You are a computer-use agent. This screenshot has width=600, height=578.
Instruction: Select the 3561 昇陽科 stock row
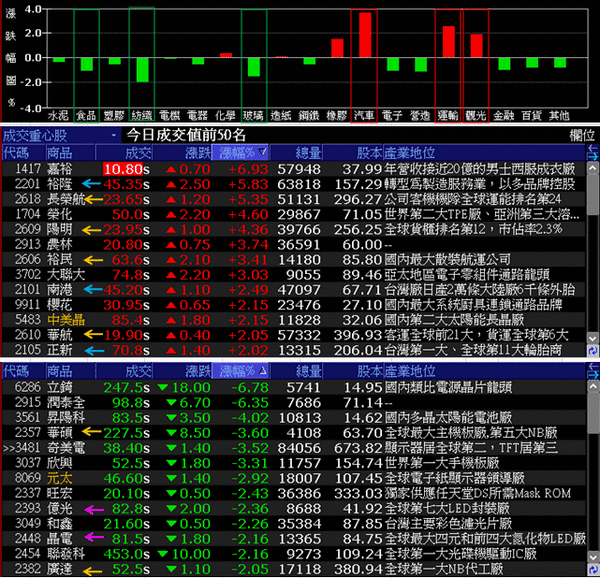294,418
